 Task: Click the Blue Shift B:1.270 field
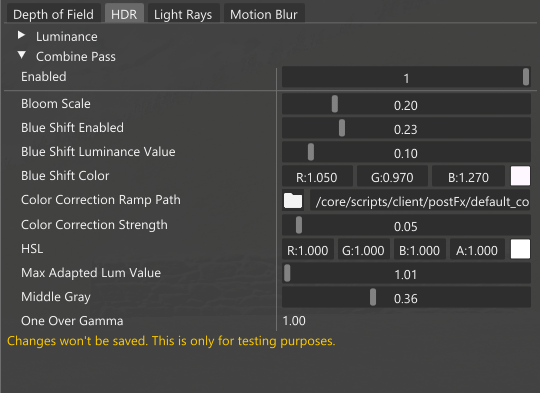click(x=468, y=177)
